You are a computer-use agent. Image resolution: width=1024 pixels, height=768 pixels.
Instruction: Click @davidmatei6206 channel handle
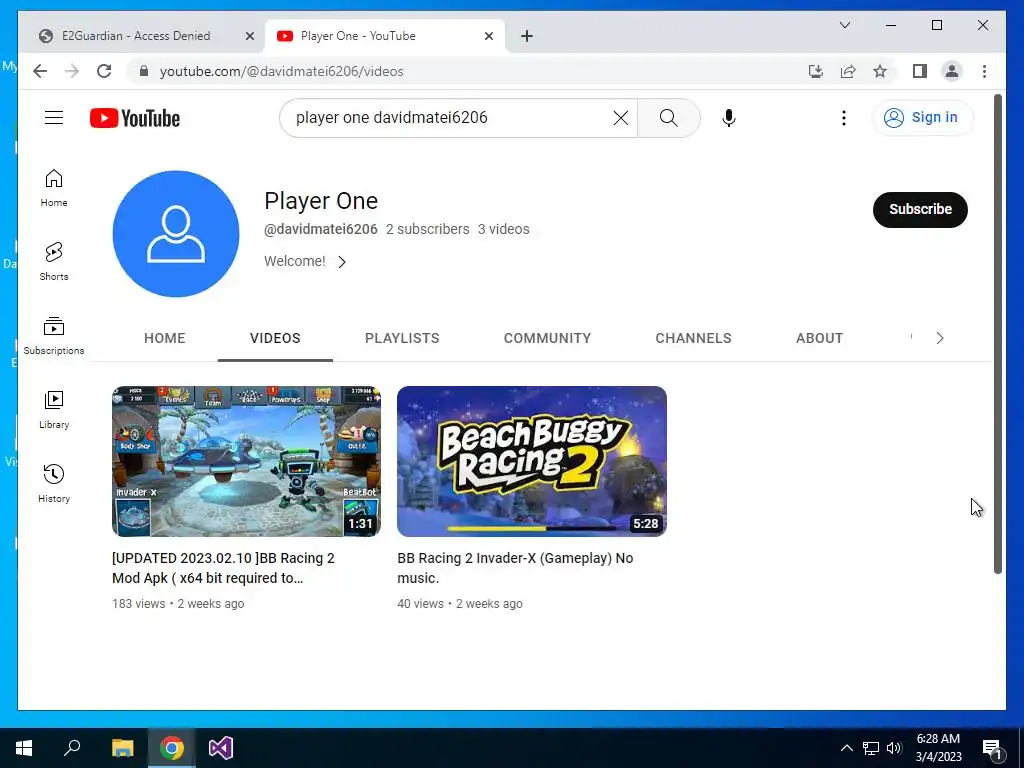[x=321, y=229]
